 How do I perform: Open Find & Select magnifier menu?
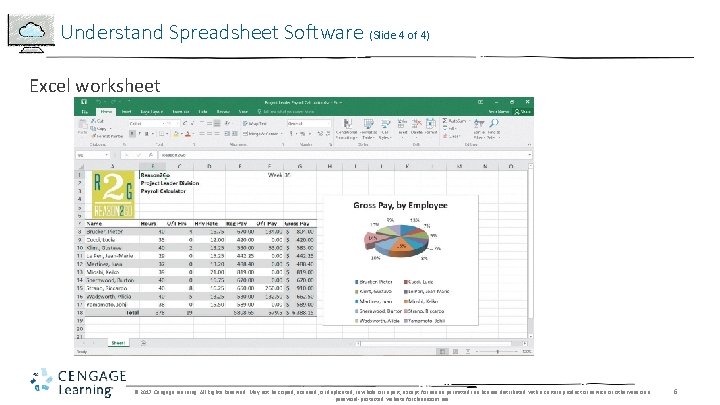point(494,129)
